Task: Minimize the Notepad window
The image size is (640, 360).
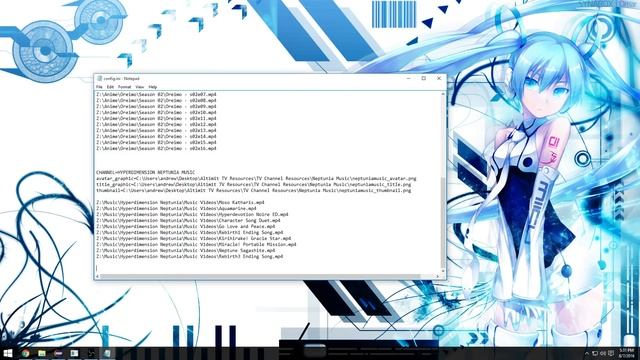Action: click(409, 78)
